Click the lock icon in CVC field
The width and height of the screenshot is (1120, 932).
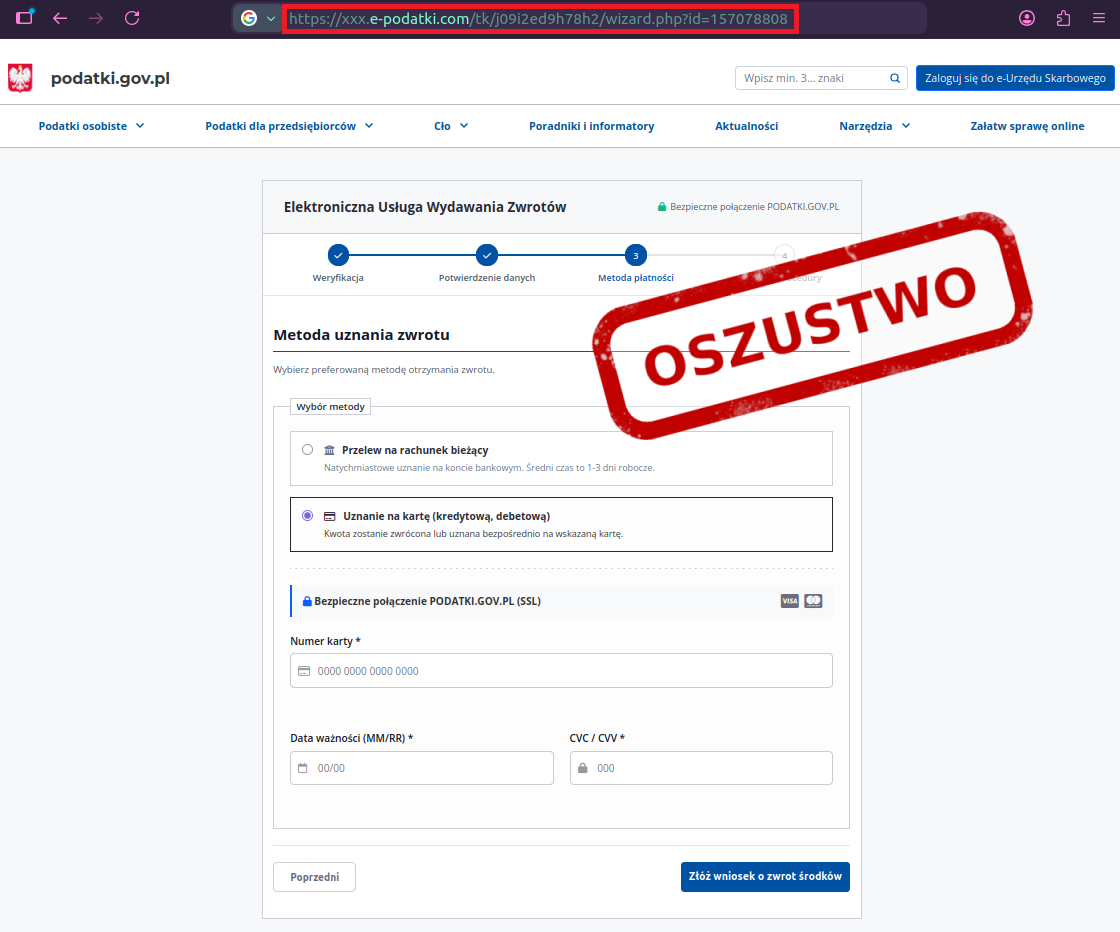click(x=583, y=768)
